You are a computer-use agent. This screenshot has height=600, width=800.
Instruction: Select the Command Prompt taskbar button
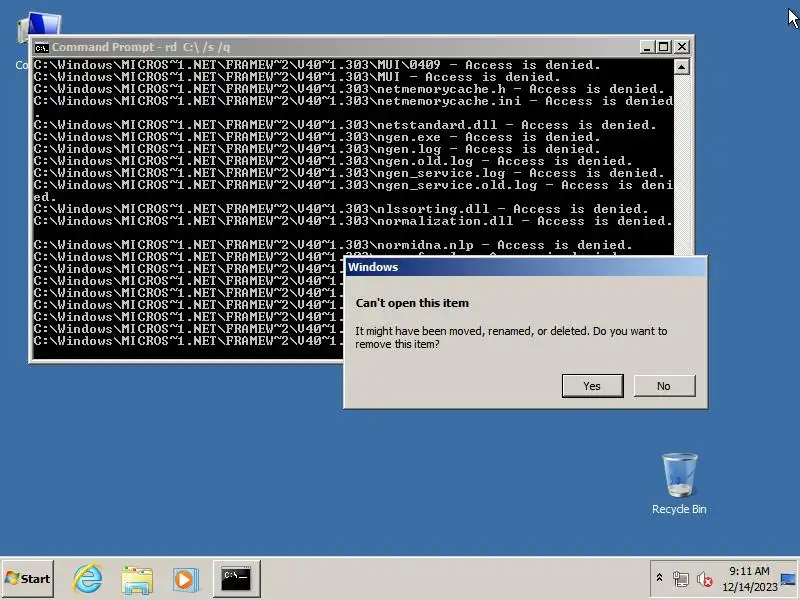coord(236,579)
